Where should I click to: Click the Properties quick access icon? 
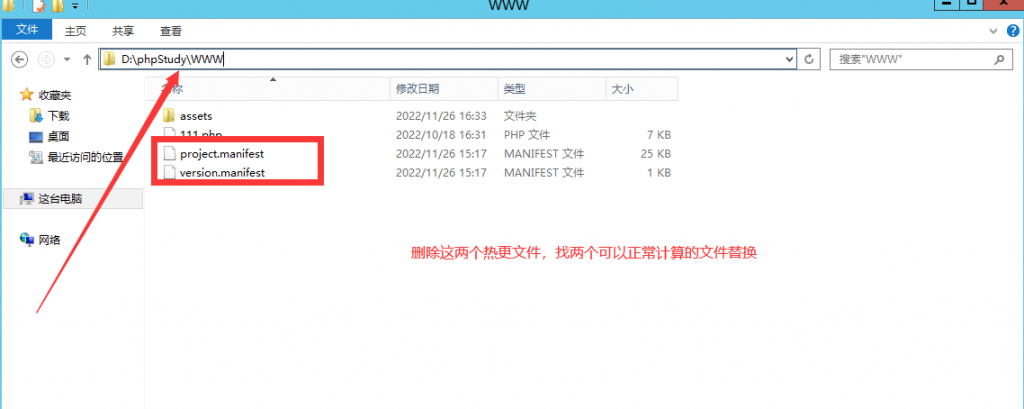[x=39, y=6]
